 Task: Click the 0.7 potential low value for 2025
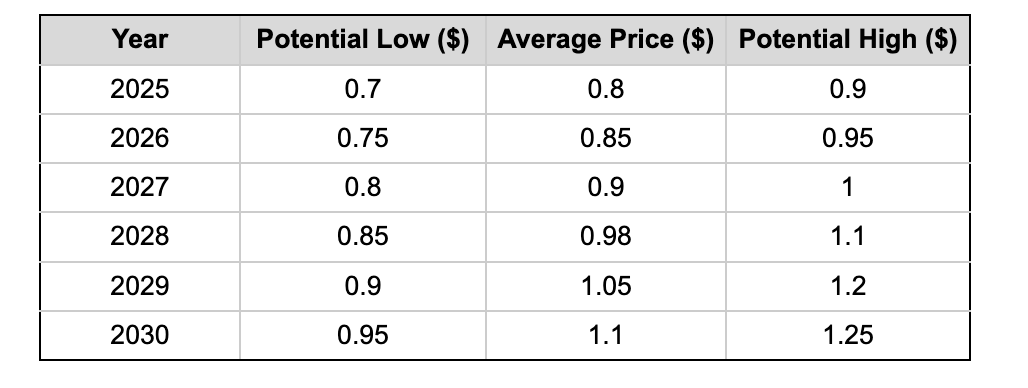coord(363,89)
